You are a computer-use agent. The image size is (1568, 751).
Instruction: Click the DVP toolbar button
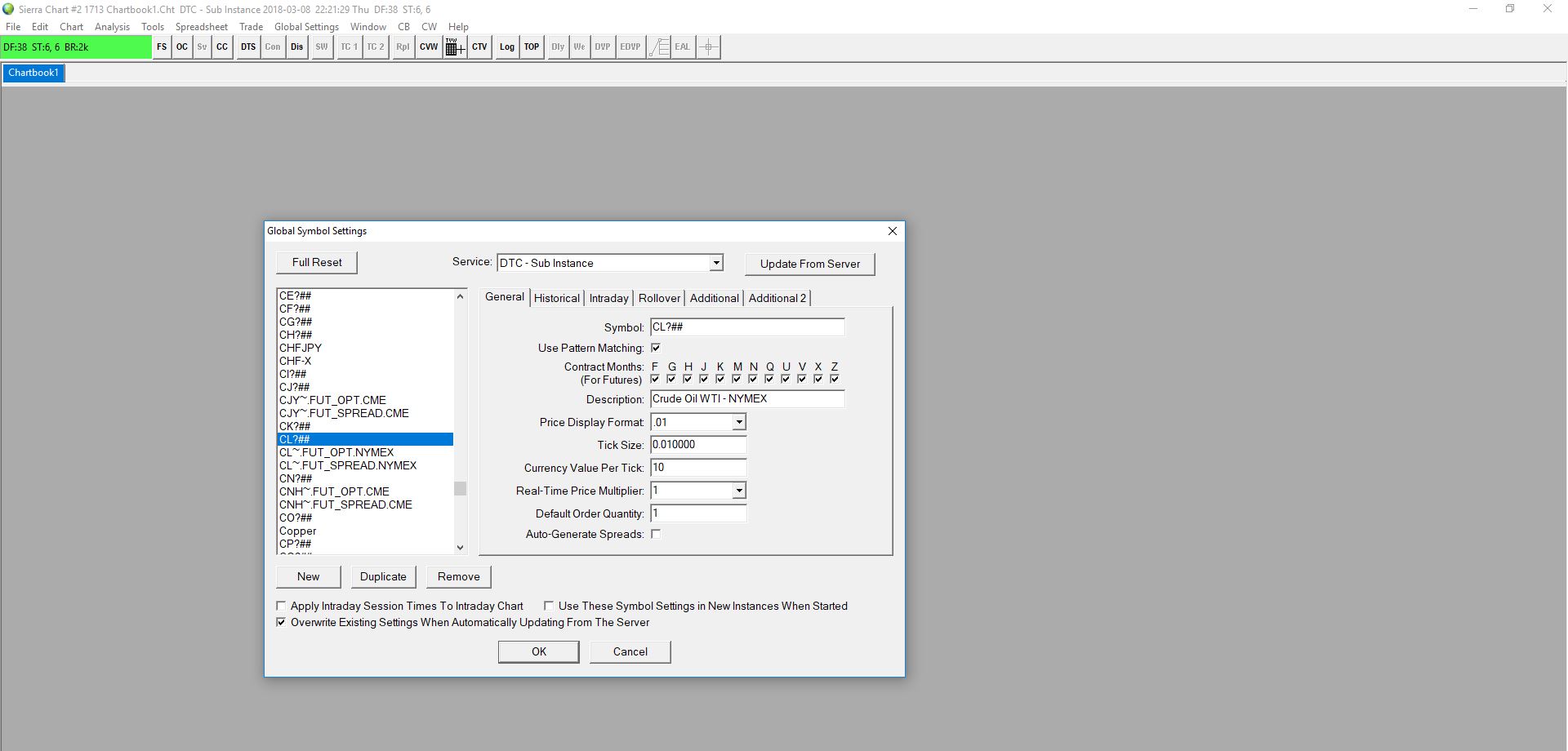603,47
